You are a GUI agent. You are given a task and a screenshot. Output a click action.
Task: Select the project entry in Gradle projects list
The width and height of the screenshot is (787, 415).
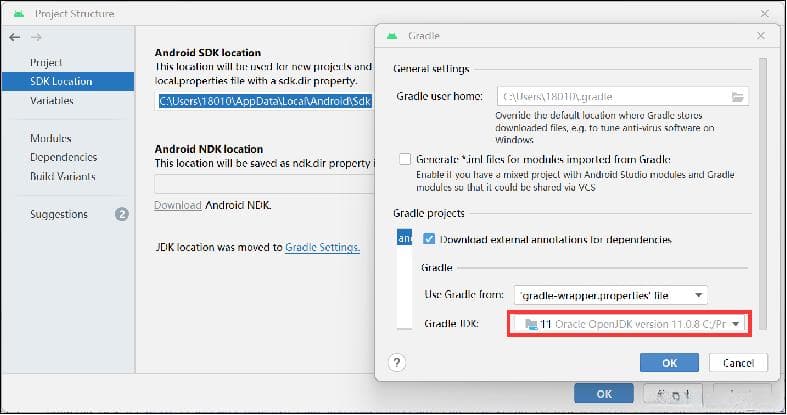click(404, 238)
